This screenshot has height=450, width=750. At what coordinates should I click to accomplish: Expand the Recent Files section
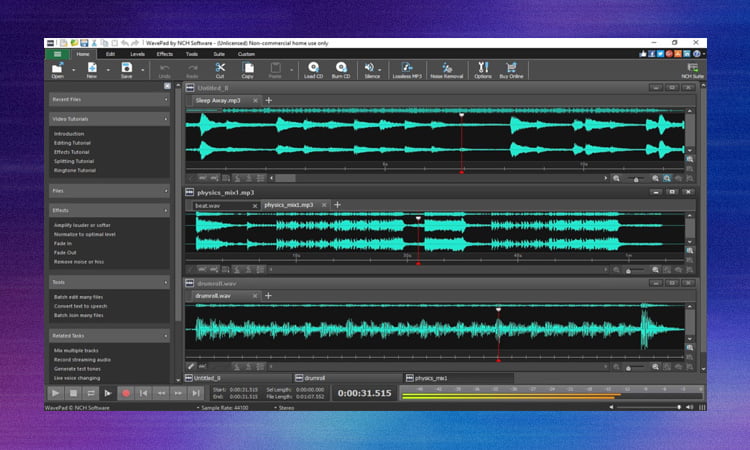click(166, 100)
